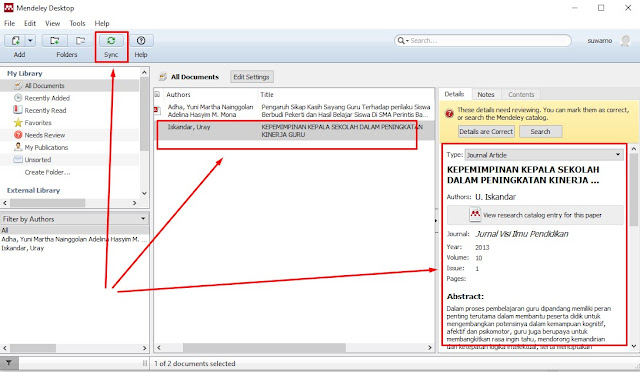Click document list horizontal scroll left arrow
The width and height of the screenshot is (640, 372).
click(x=159, y=348)
